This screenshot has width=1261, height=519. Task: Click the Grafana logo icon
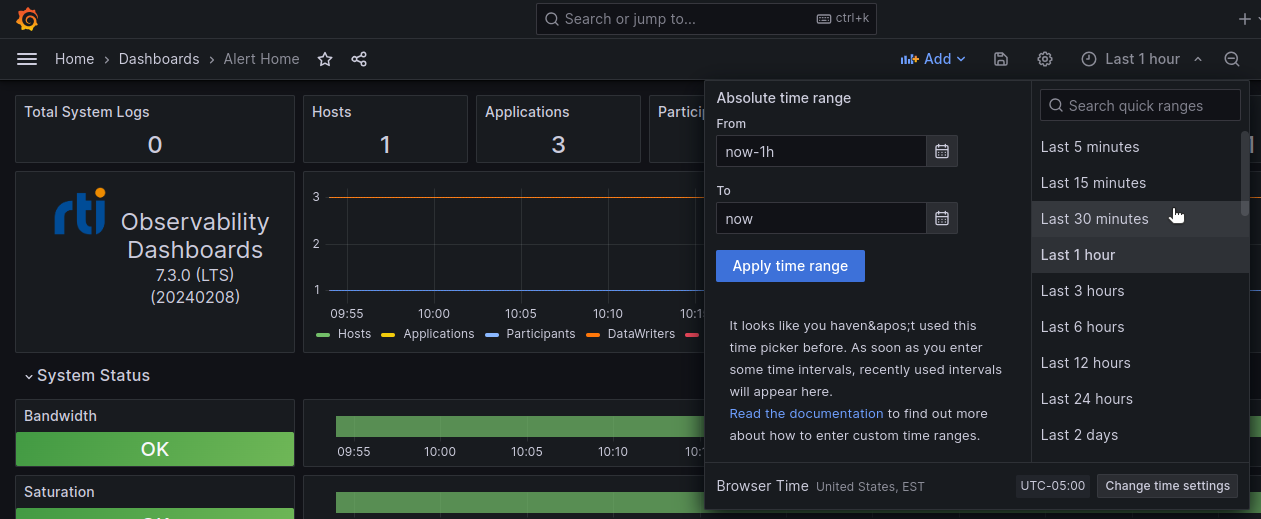pyautogui.click(x=28, y=19)
